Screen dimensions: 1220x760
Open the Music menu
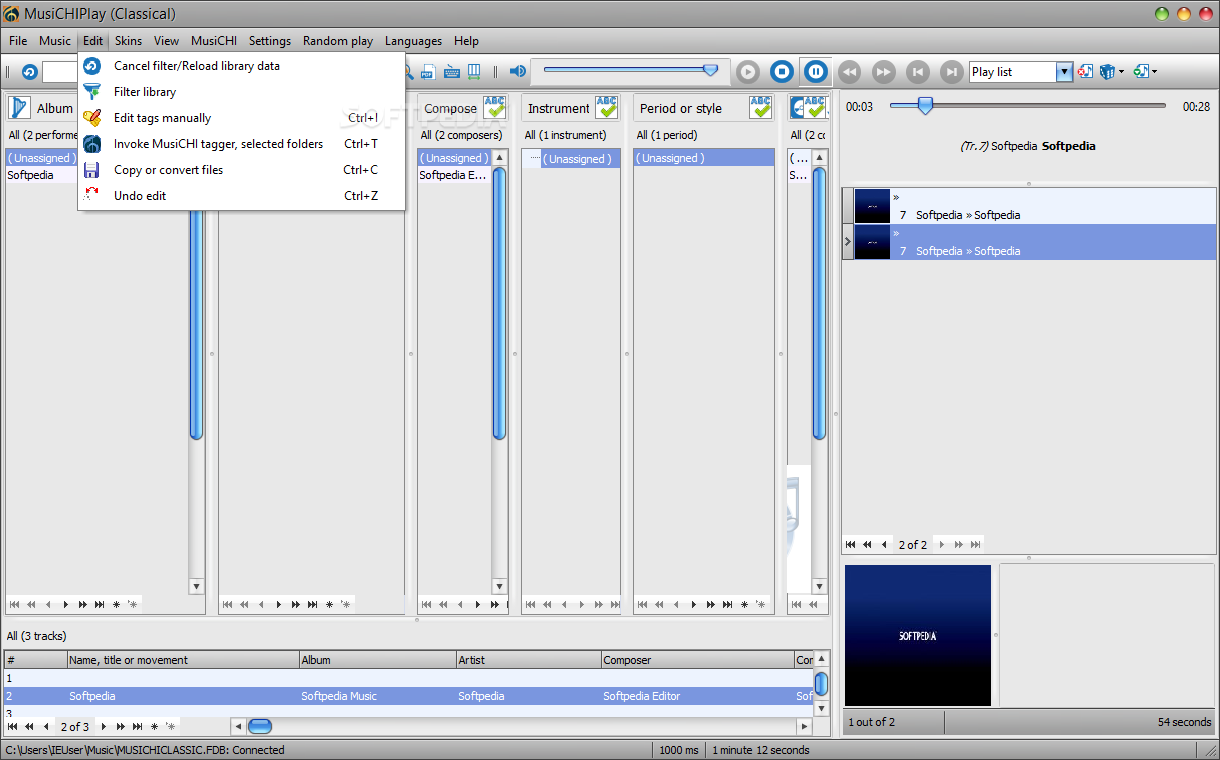click(55, 41)
